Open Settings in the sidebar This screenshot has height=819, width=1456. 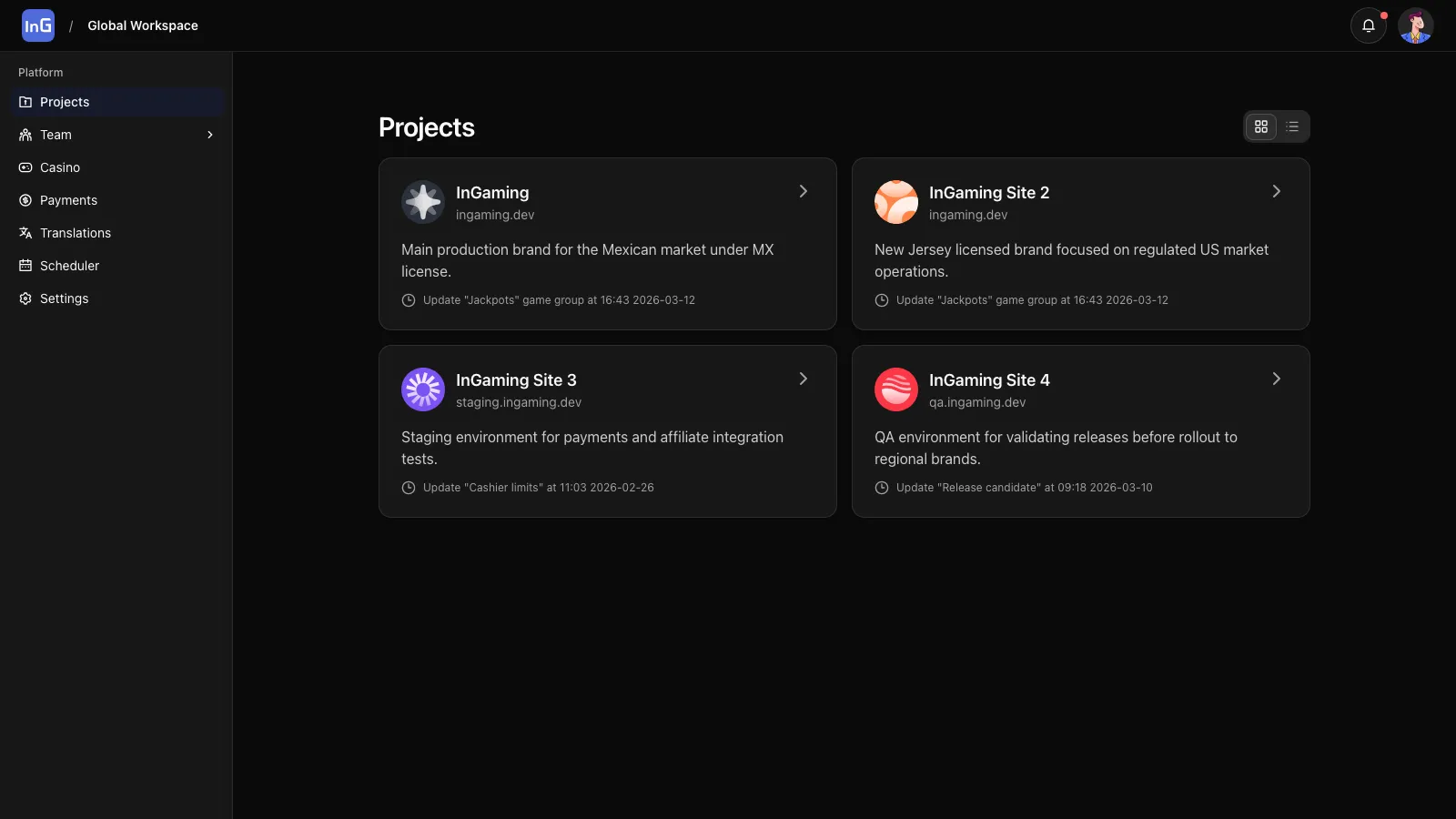pos(64,298)
